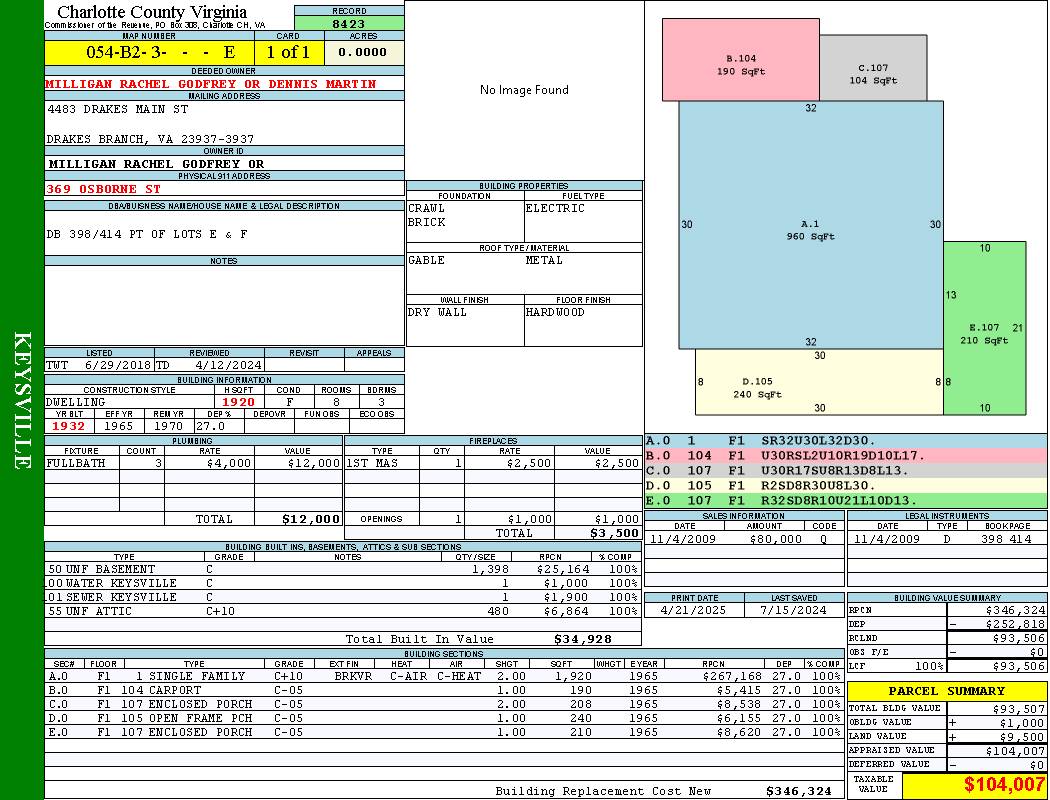The width and height of the screenshot is (1050, 800).
Task: Select the map number 054-B2-3 field
Action: tap(149, 52)
